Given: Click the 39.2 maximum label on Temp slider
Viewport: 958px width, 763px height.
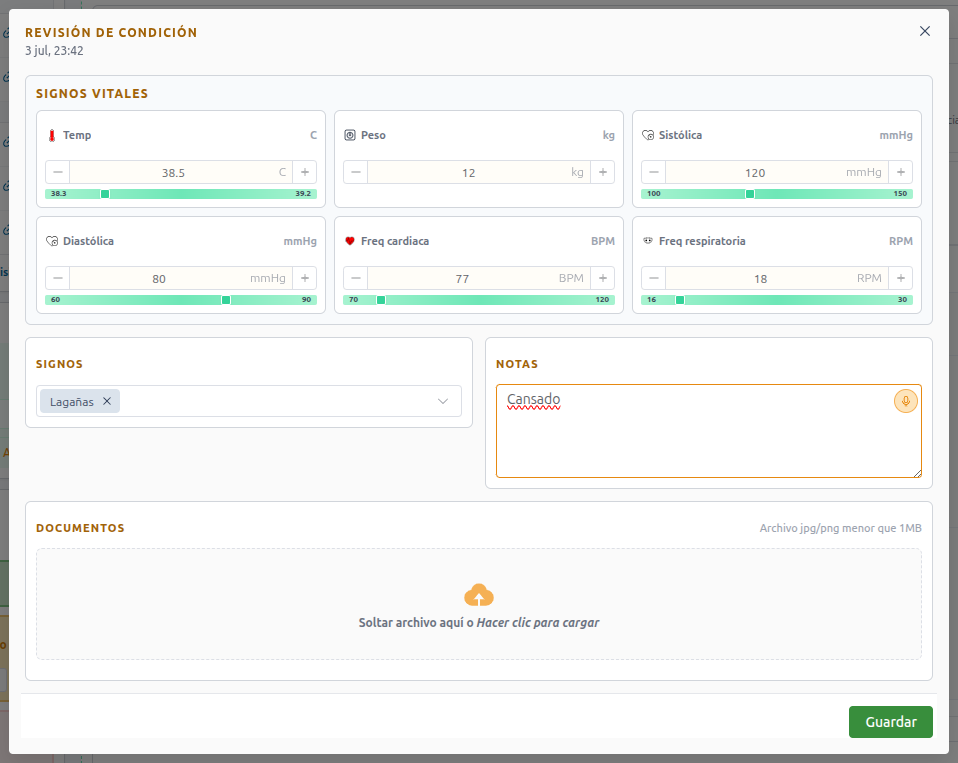Looking at the screenshot, I should (303, 194).
